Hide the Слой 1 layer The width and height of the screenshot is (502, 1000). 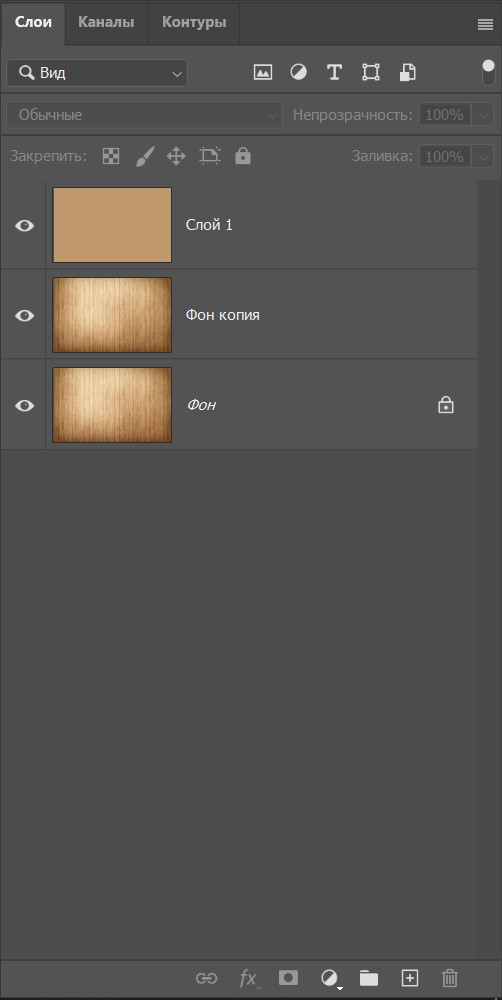pyautogui.click(x=24, y=225)
